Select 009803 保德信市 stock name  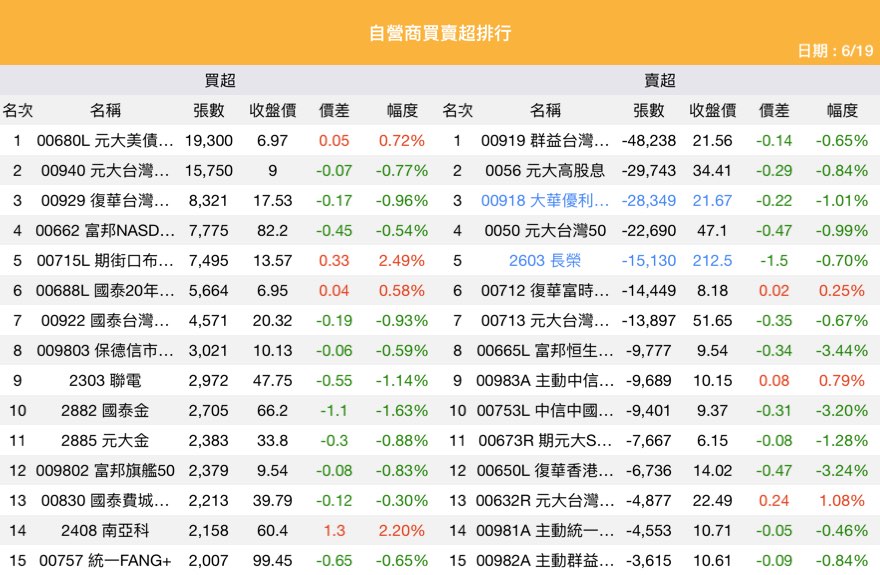coord(105,351)
